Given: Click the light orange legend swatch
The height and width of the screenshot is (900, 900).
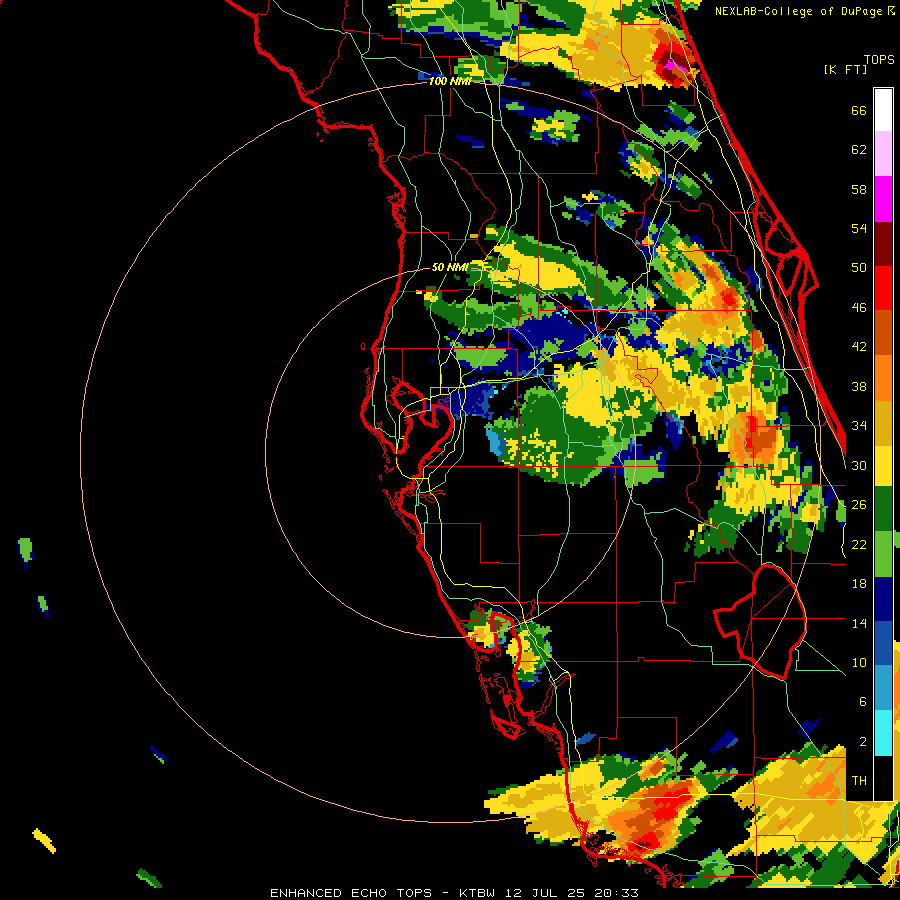Looking at the screenshot, I should (x=883, y=378).
